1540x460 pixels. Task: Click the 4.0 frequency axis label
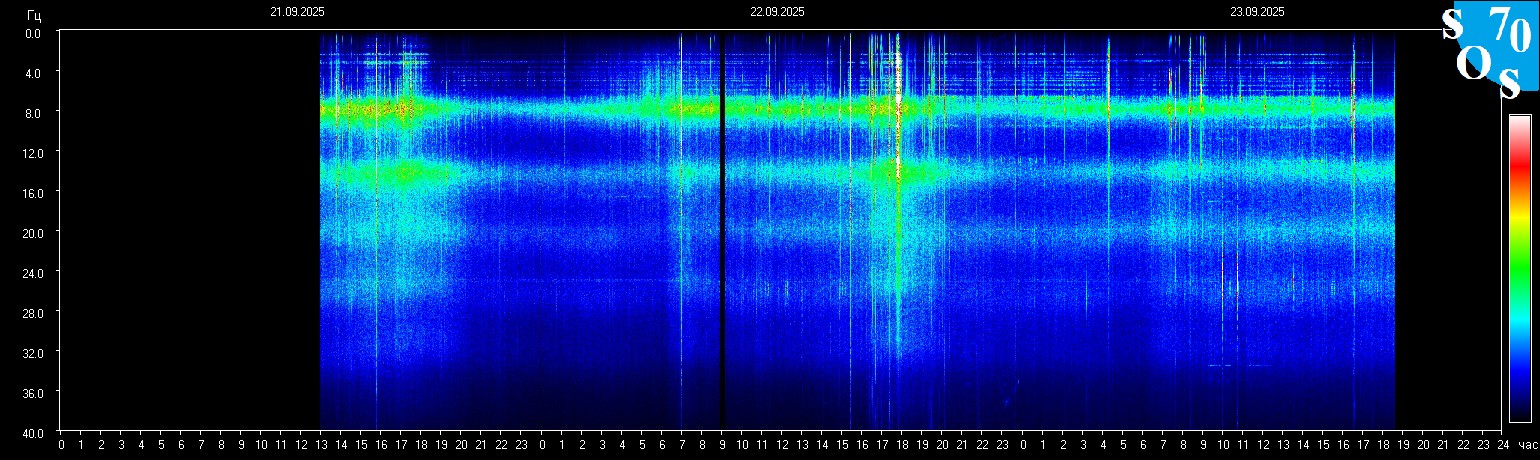tap(33, 72)
